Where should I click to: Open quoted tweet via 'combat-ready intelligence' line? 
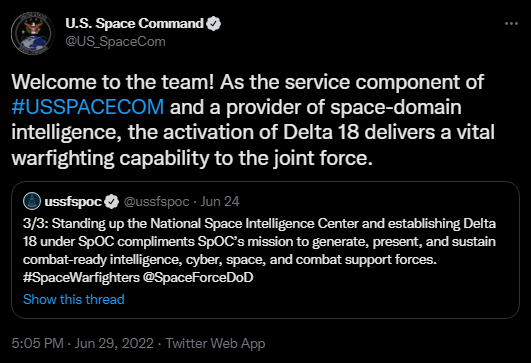(230, 260)
